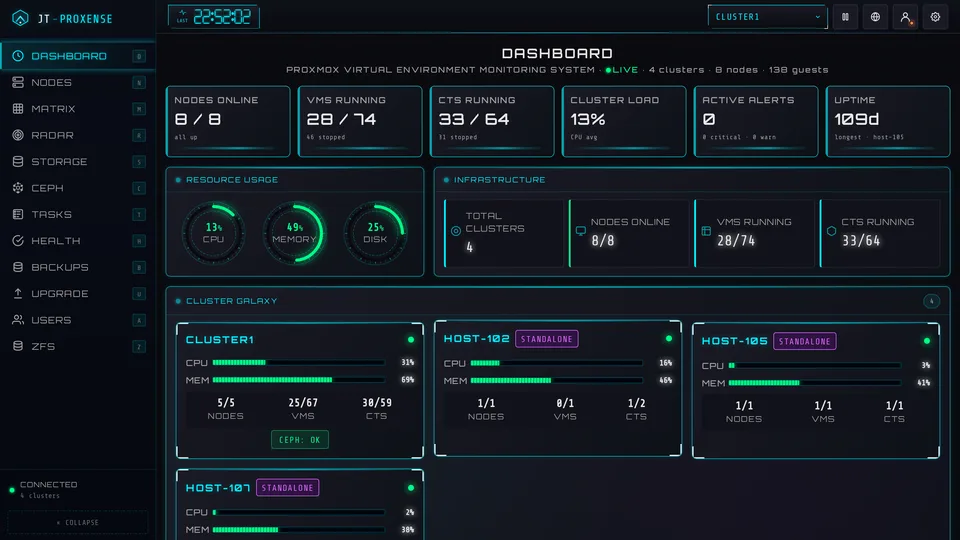Open the CLUSTER1 card title
Screen dimensions: 960x540
(220, 339)
